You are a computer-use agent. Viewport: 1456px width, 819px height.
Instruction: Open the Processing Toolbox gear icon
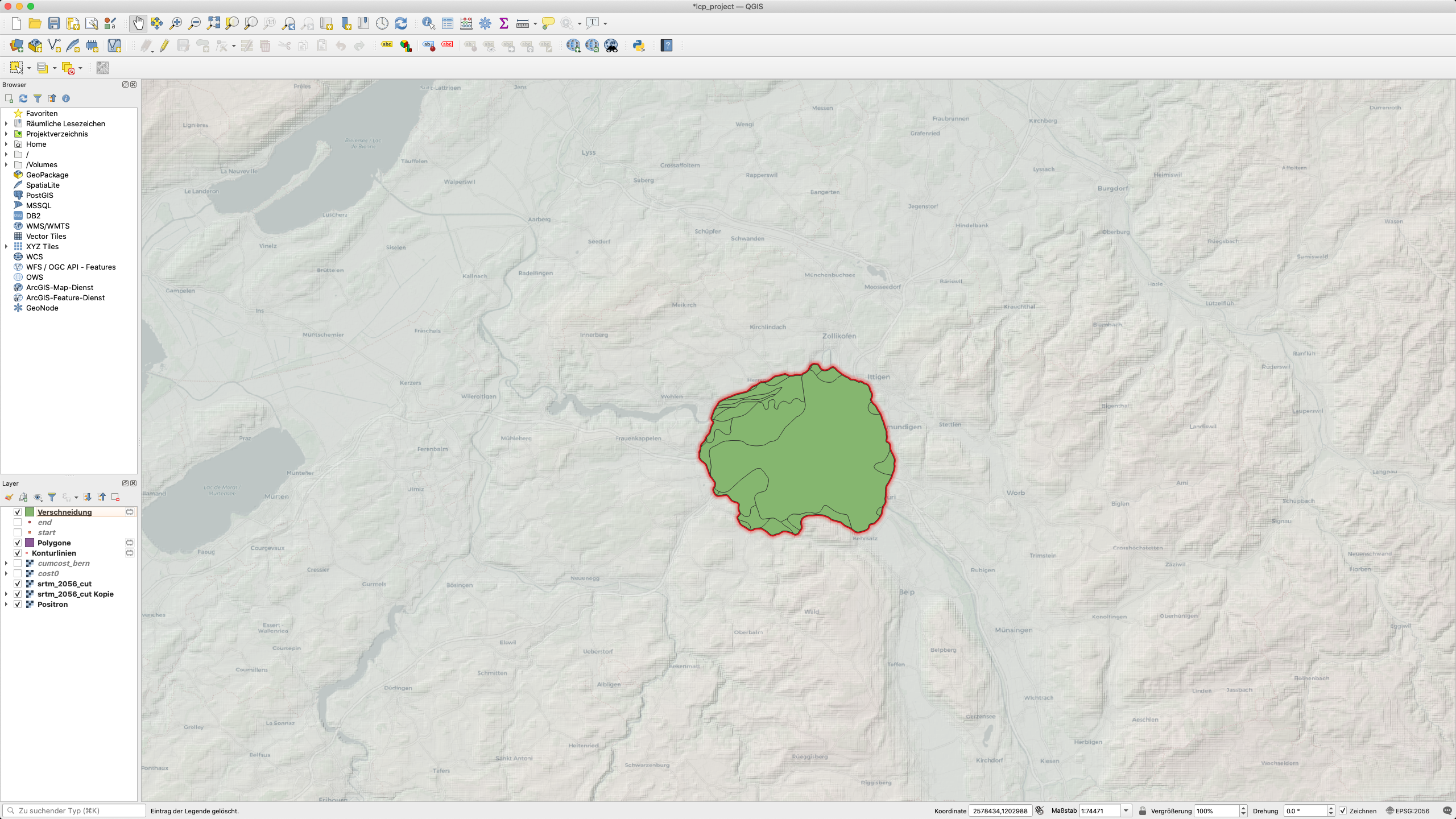(485, 23)
